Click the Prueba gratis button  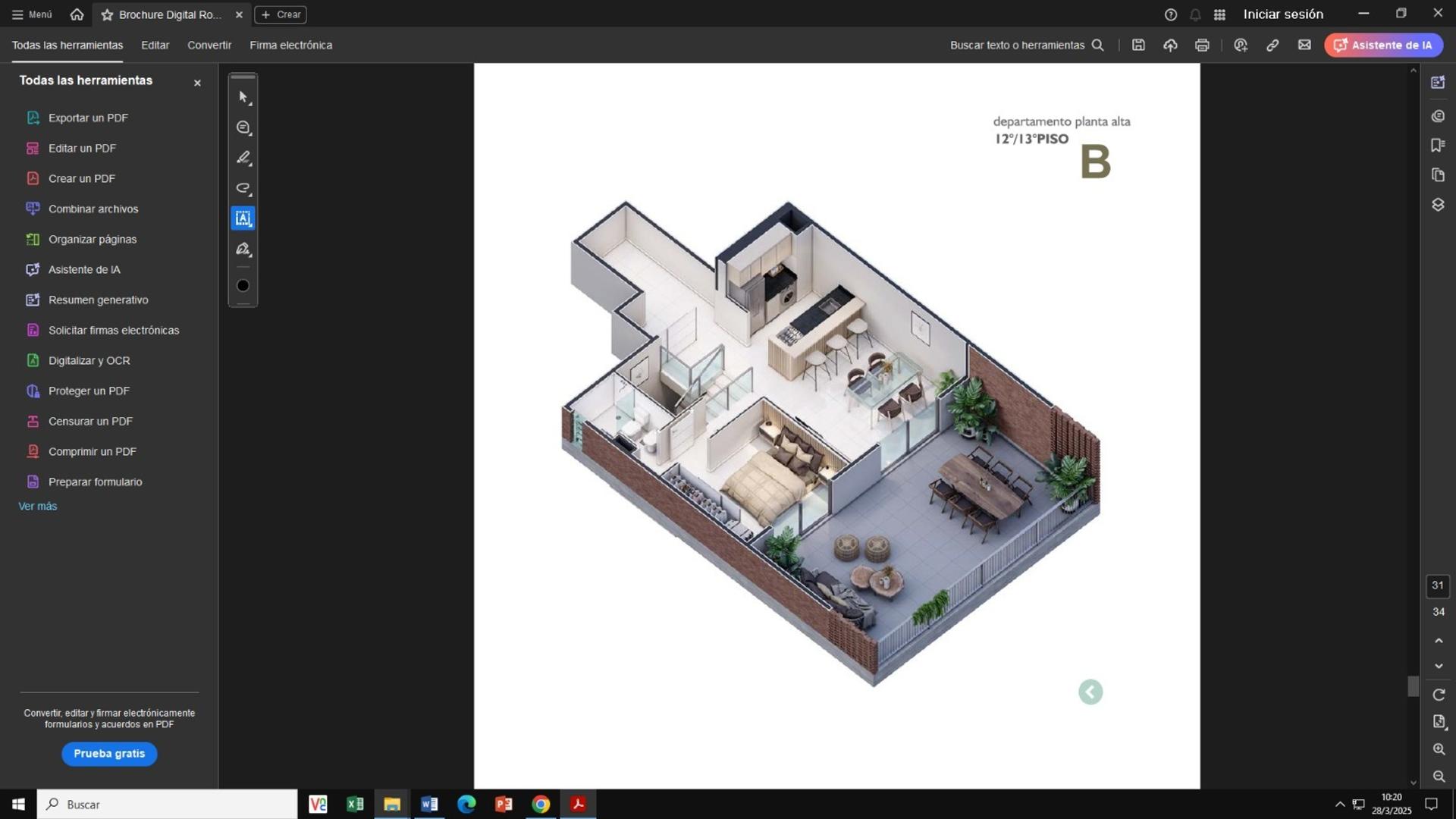click(x=109, y=753)
